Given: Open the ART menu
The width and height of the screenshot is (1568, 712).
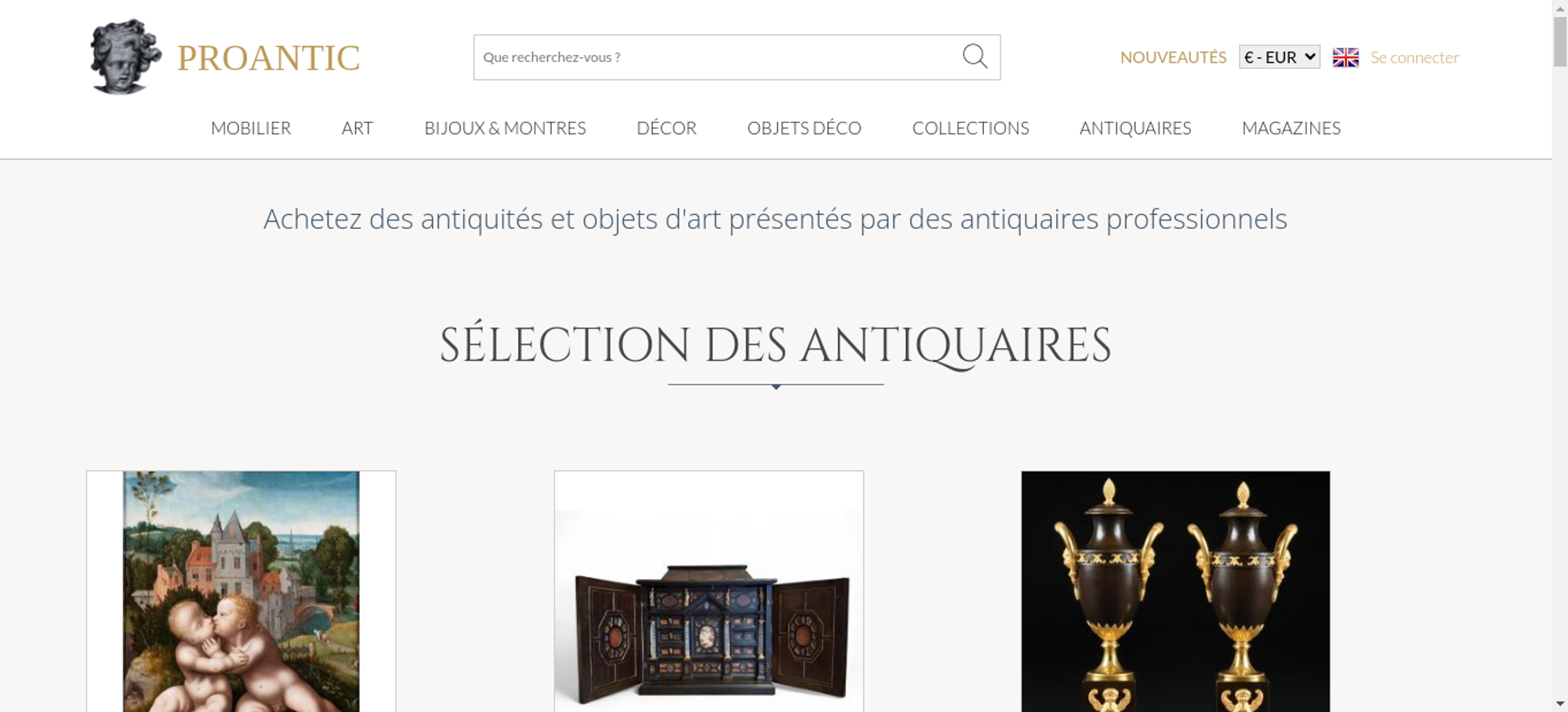Looking at the screenshot, I should click(x=358, y=128).
